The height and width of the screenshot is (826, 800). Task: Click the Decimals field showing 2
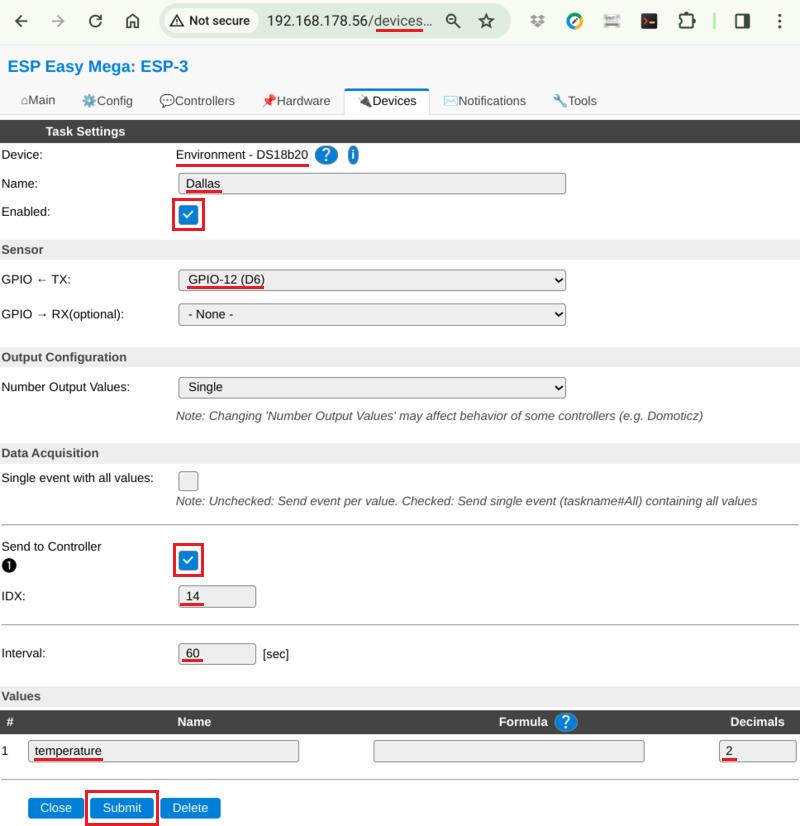pos(757,751)
